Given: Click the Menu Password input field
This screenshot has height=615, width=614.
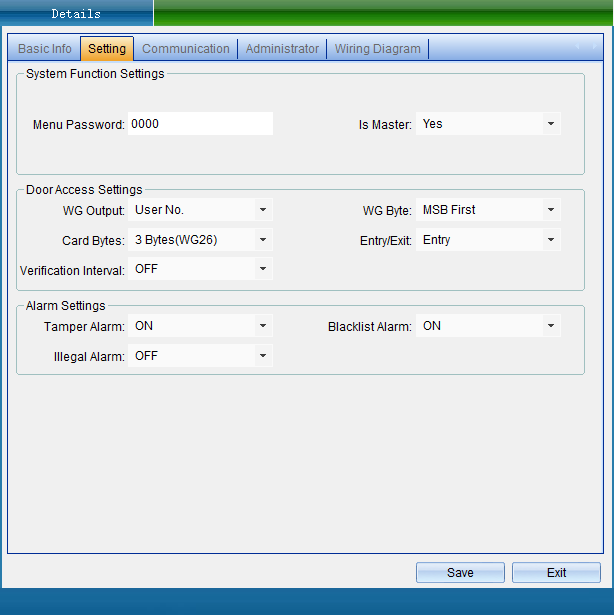Looking at the screenshot, I should 200,124.
